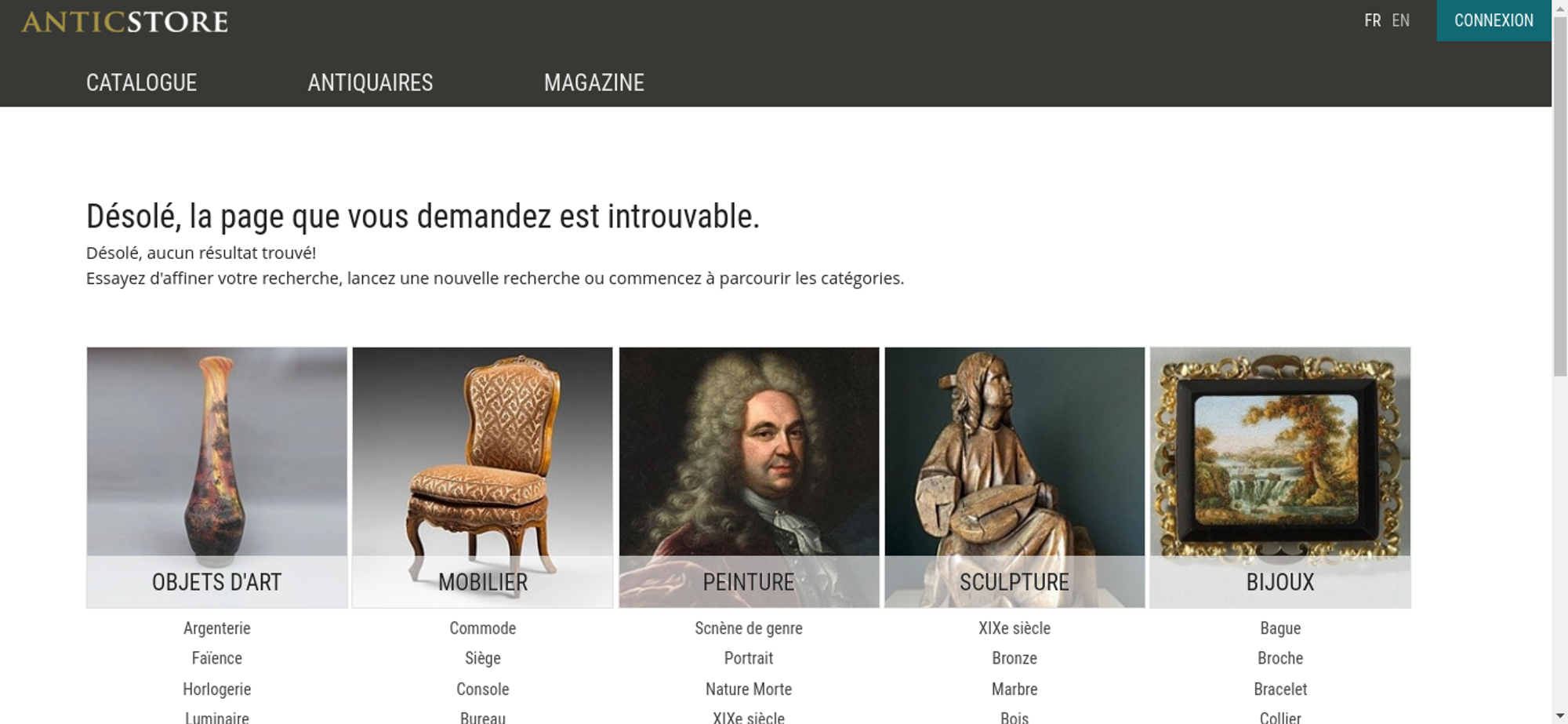
Task: Go to the Bracelet jewelry link
Action: coord(1280,689)
